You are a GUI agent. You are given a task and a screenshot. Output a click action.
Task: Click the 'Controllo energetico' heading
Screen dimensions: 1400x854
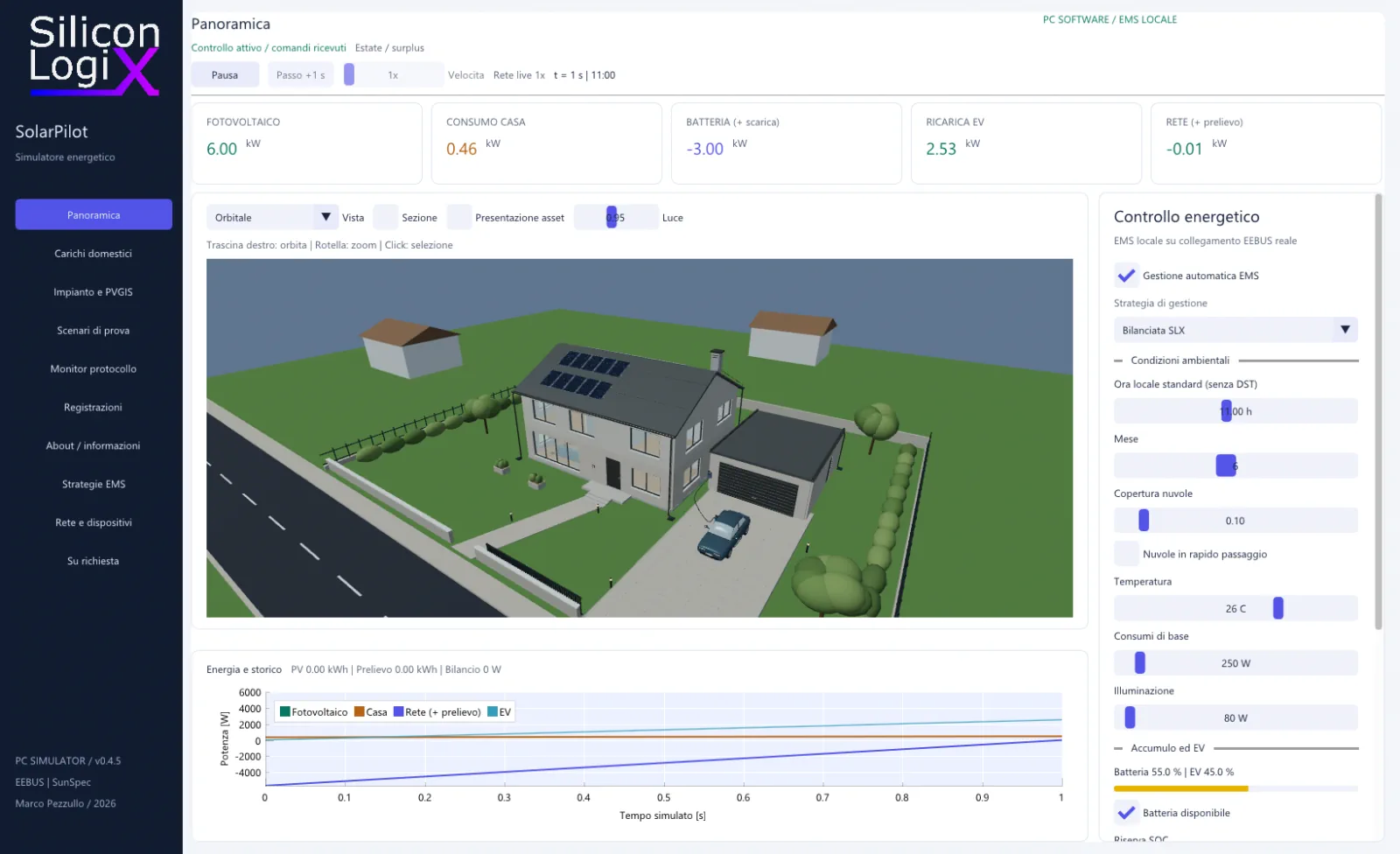[1186, 216]
